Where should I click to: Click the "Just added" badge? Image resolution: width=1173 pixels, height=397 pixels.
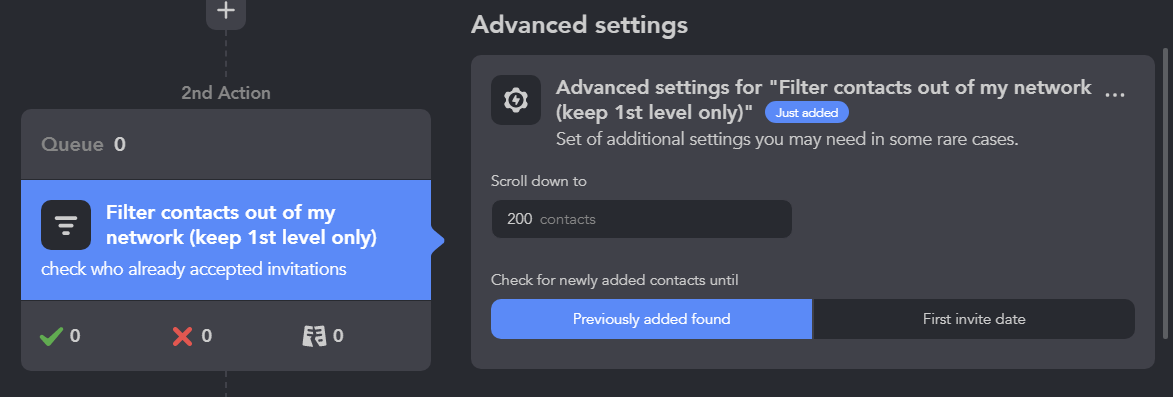pyautogui.click(x=806, y=113)
